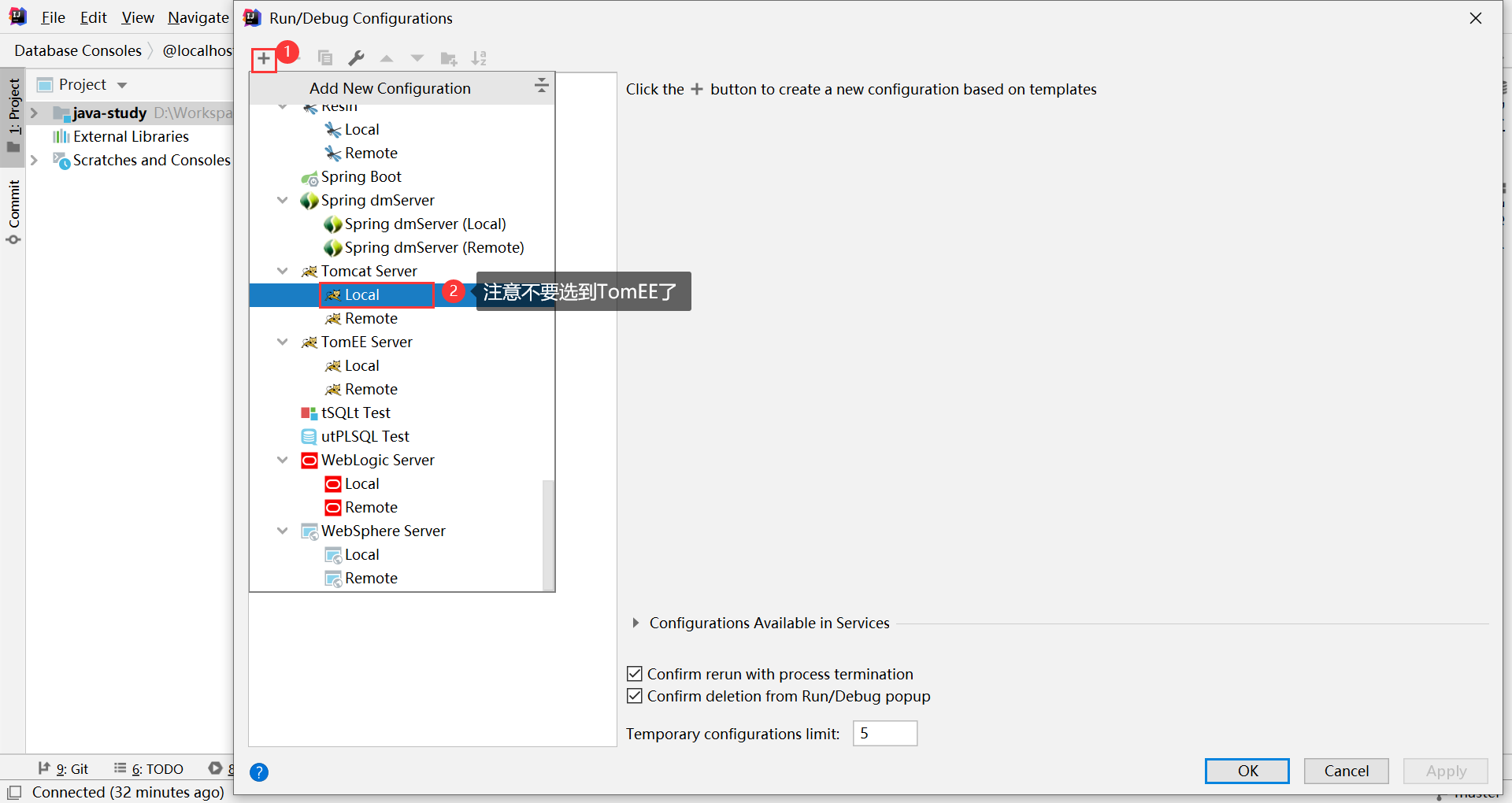
Task: Open the Commit tool window tab
Action: click(x=13, y=212)
